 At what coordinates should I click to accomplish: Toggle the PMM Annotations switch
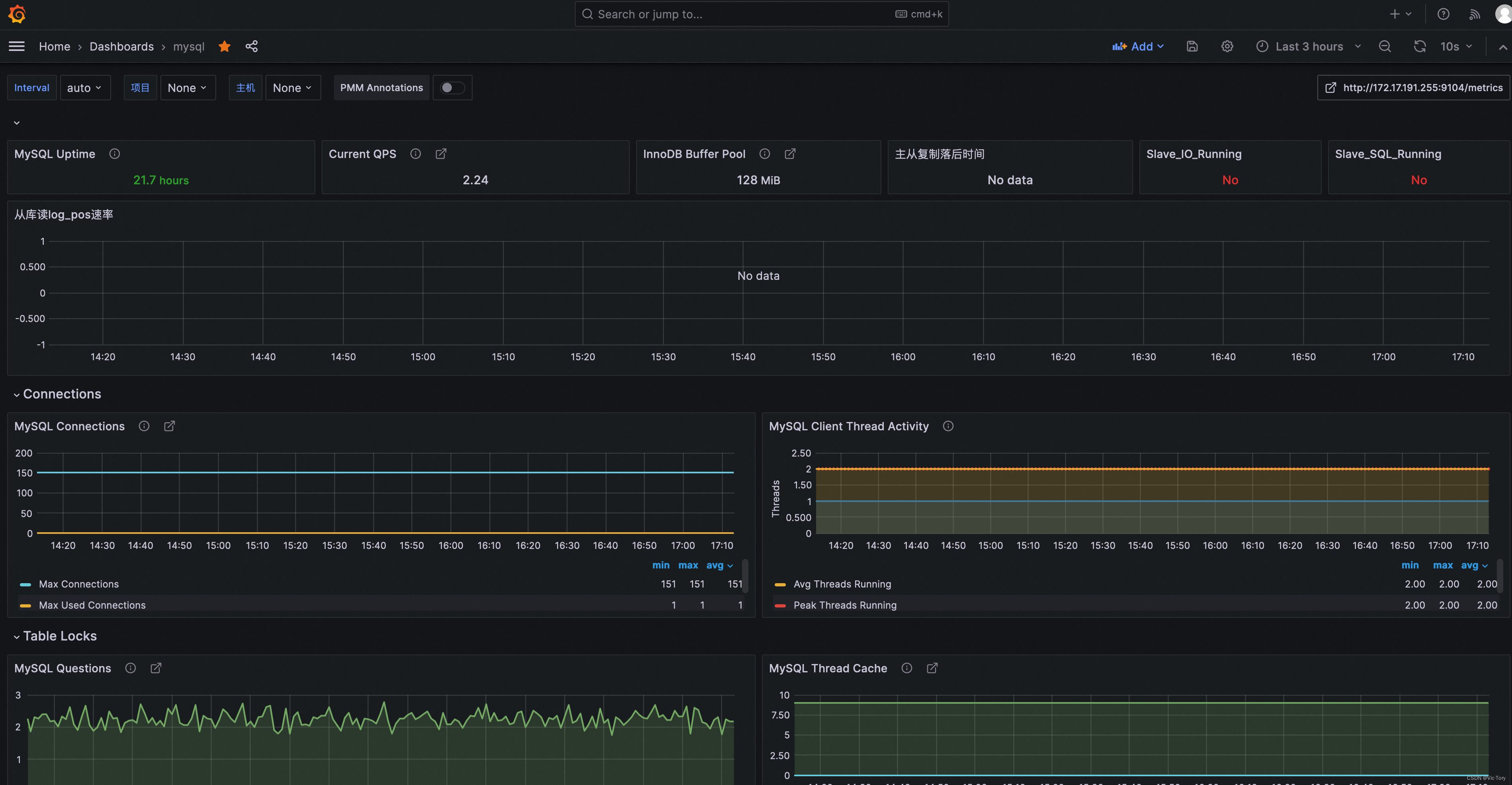[x=453, y=88]
